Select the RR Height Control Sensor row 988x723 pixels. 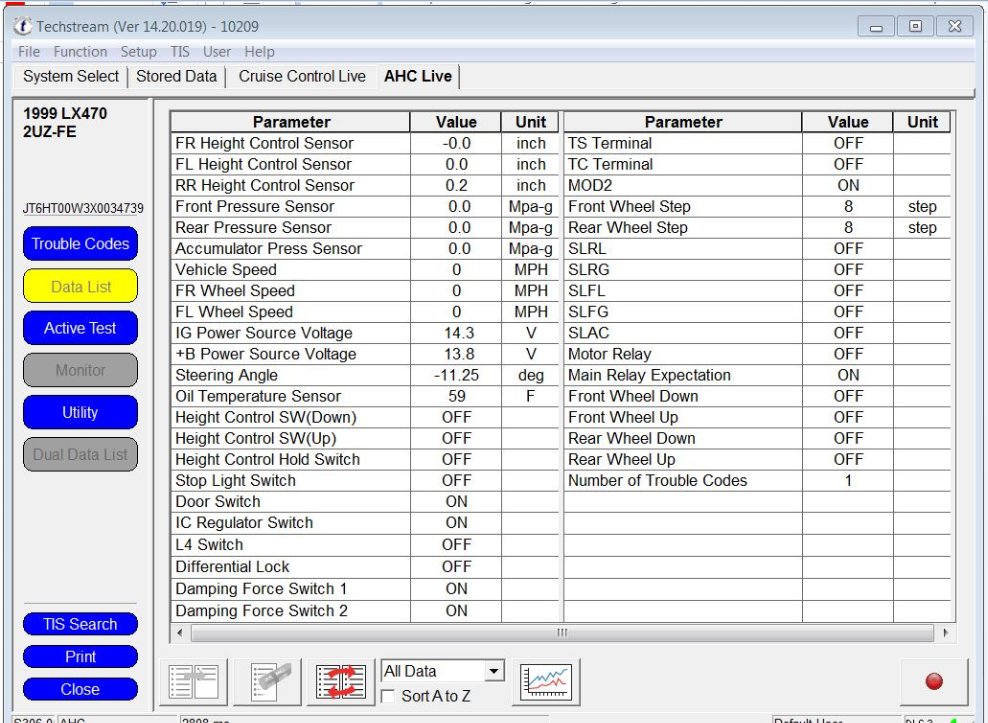tap(365, 185)
